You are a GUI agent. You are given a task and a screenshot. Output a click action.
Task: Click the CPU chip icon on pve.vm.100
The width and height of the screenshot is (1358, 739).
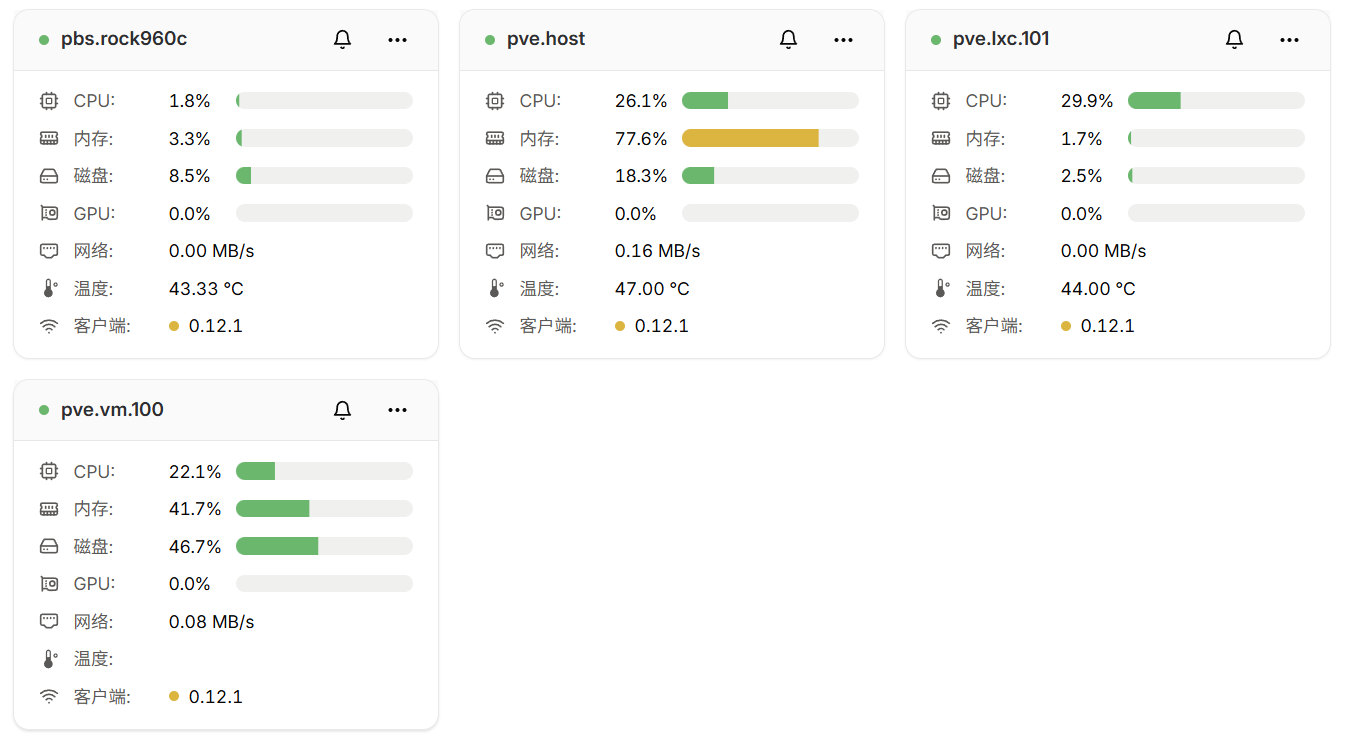49,471
